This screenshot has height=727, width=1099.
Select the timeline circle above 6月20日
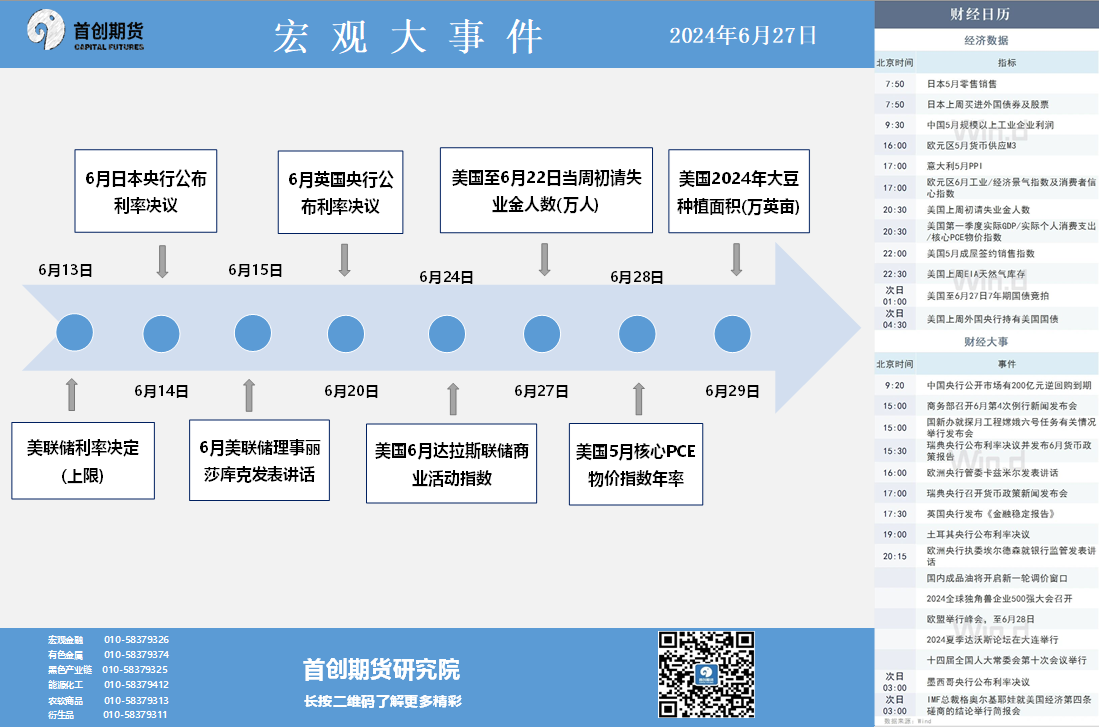pyautogui.click(x=346, y=334)
